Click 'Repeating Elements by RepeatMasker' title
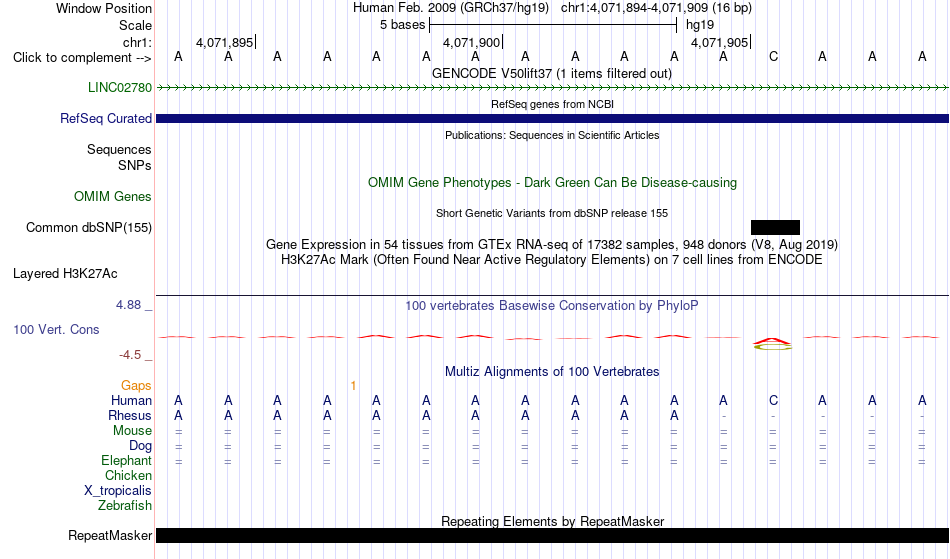This screenshot has width=950, height=559. [x=553, y=521]
